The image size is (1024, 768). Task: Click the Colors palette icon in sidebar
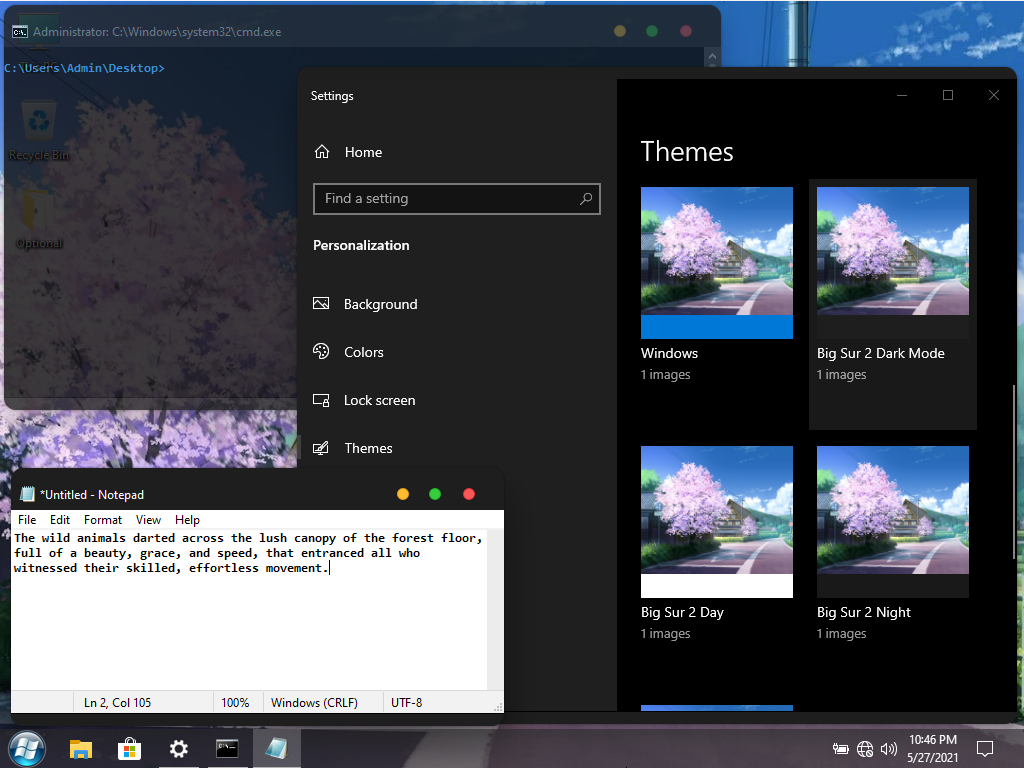click(x=321, y=351)
